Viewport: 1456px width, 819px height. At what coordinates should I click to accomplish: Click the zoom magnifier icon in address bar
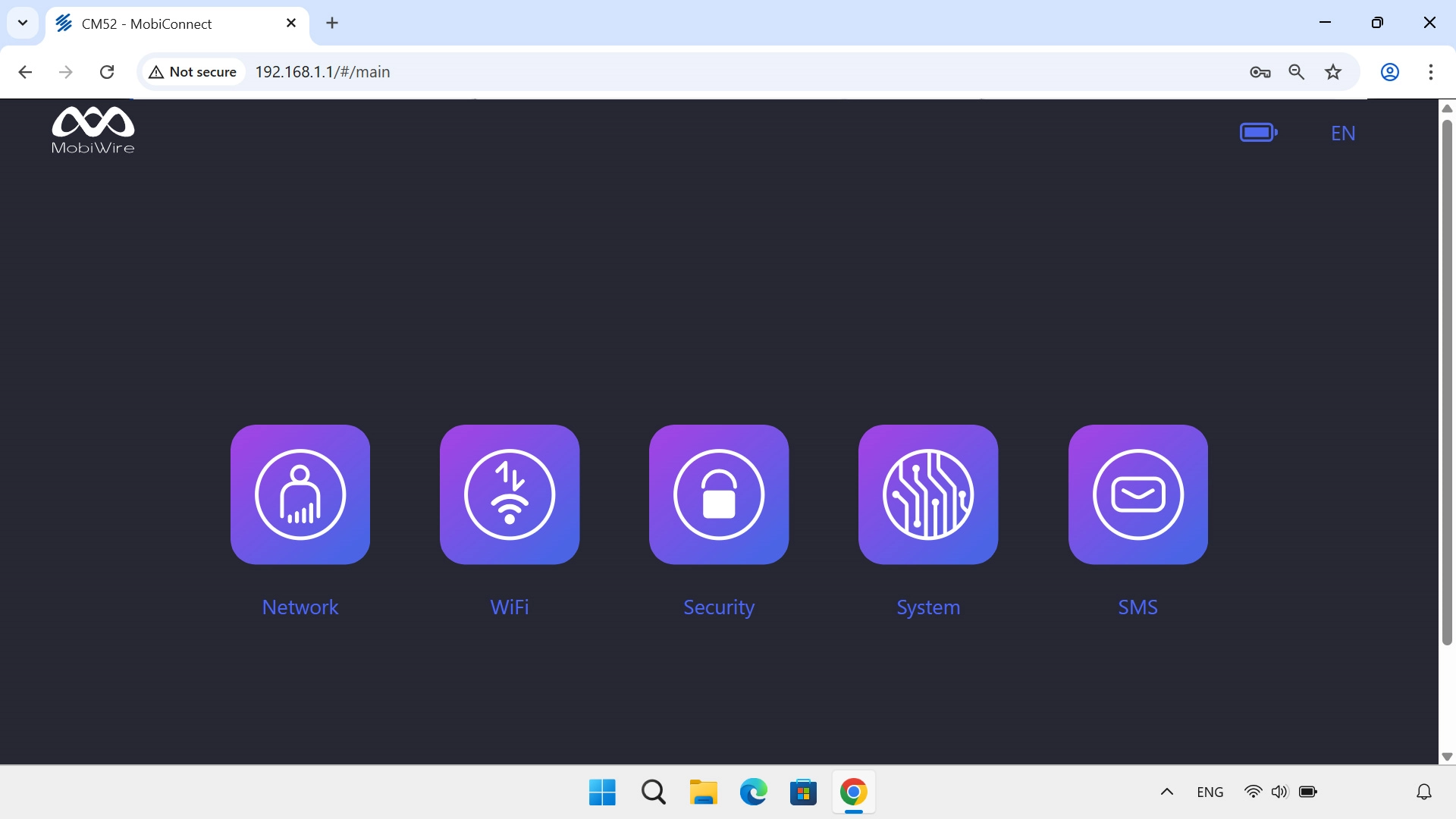pos(1297,72)
